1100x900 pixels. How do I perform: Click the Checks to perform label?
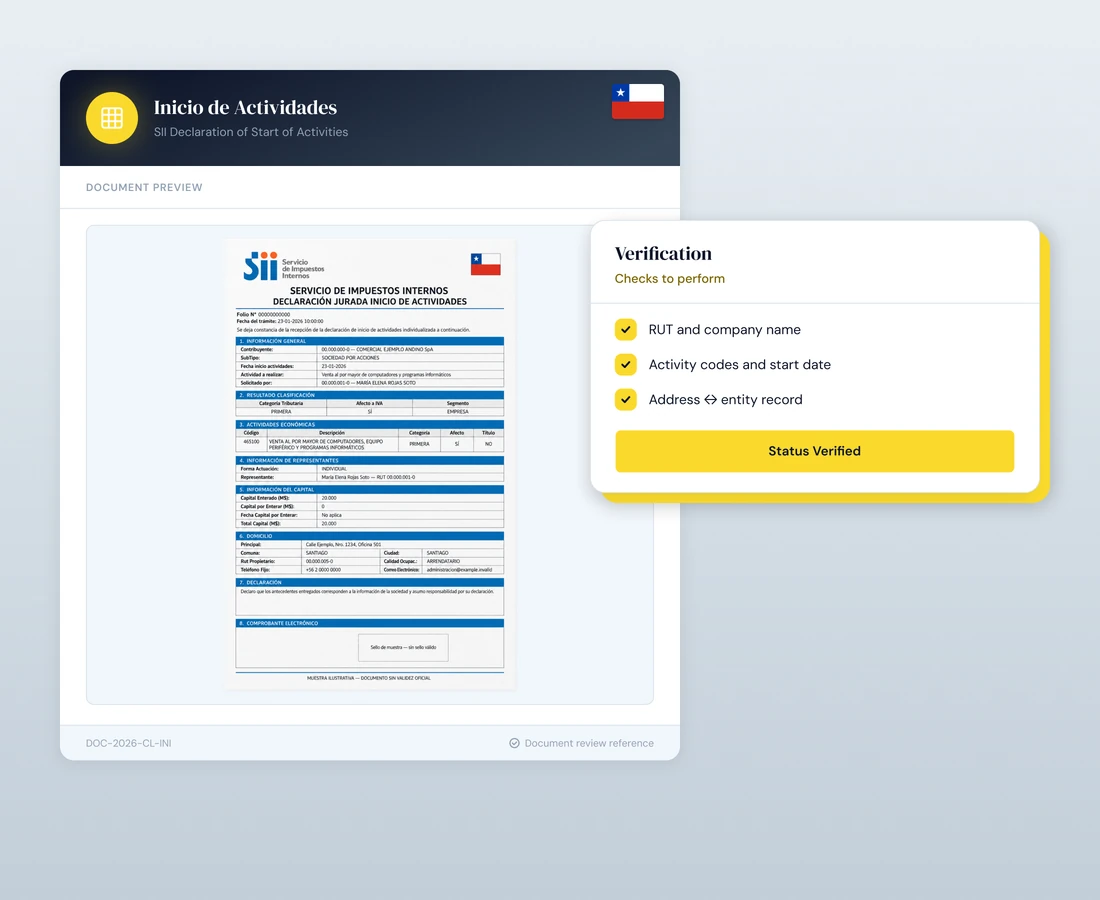[670, 278]
